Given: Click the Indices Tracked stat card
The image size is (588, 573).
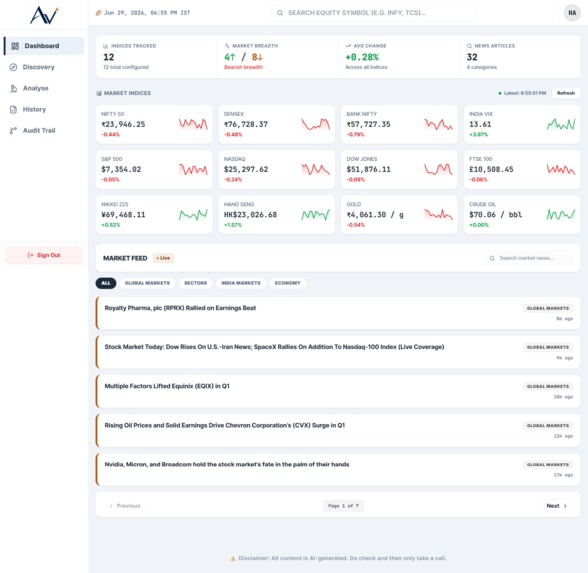Looking at the screenshot, I should click(x=156, y=57).
